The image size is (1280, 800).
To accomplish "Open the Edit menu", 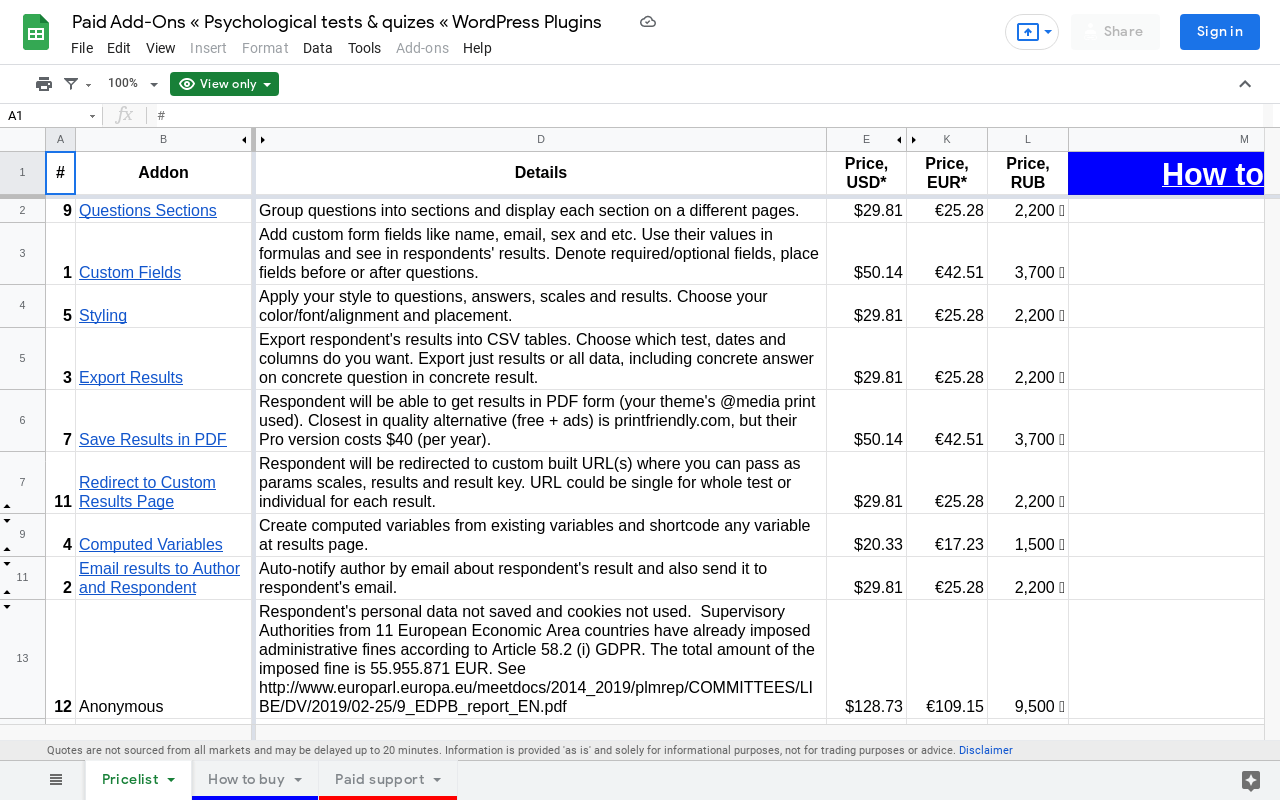I will click(x=119, y=48).
